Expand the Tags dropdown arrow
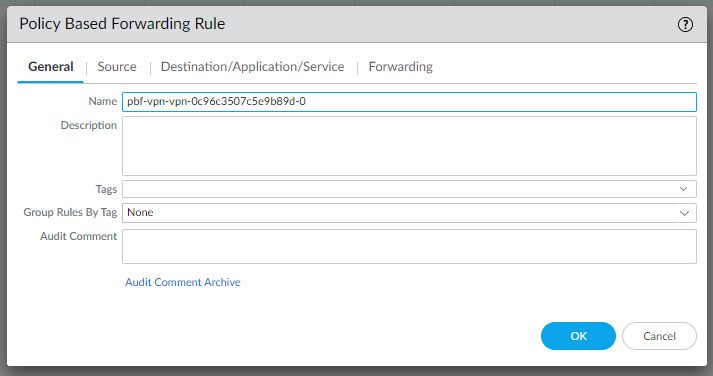 (683, 189)
